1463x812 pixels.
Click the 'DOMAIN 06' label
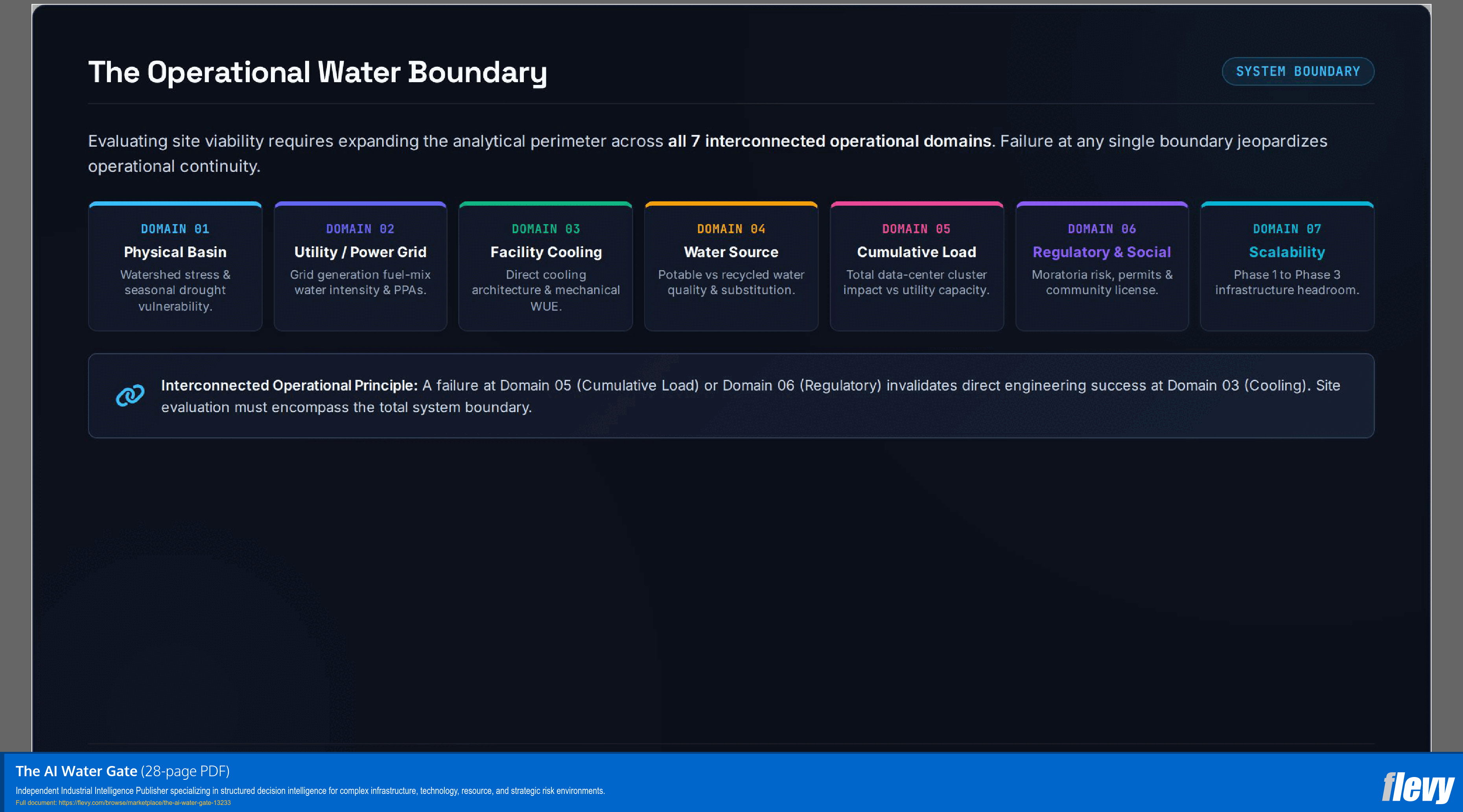coord(1102,229)
